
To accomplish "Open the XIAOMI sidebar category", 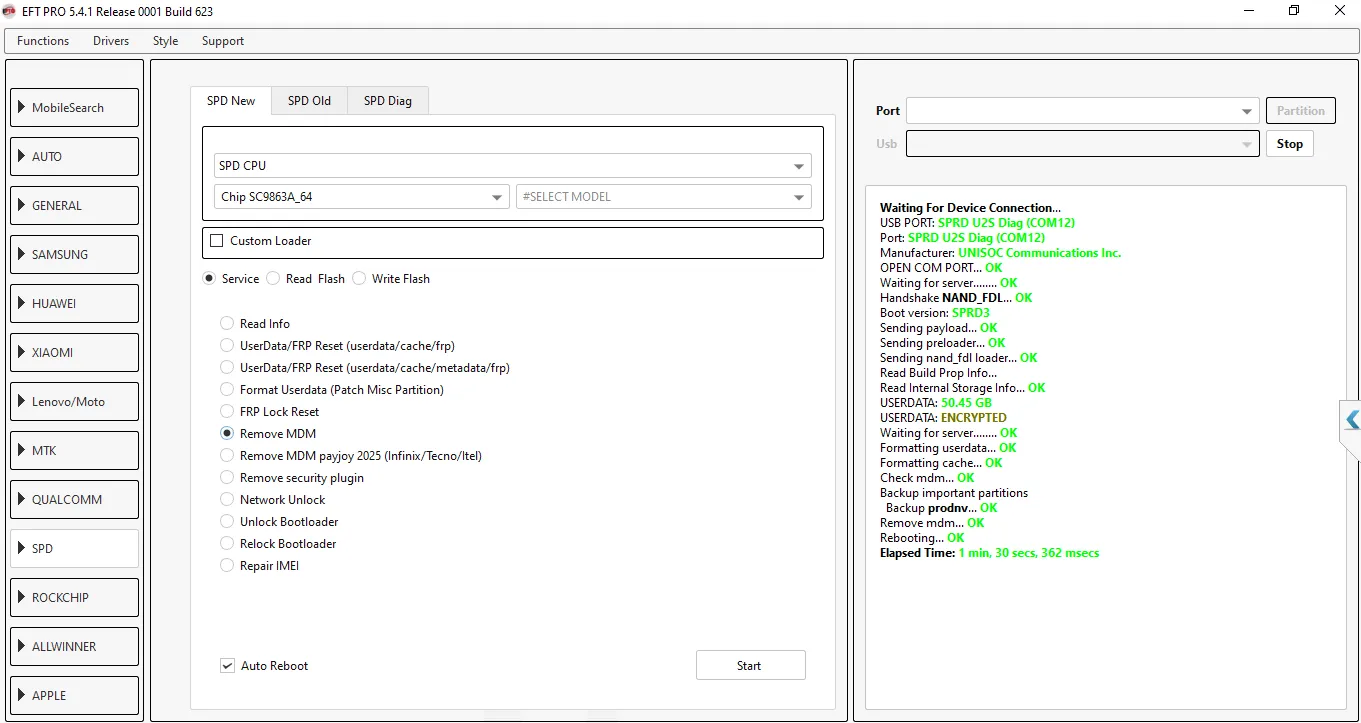I will pos(74,352).
